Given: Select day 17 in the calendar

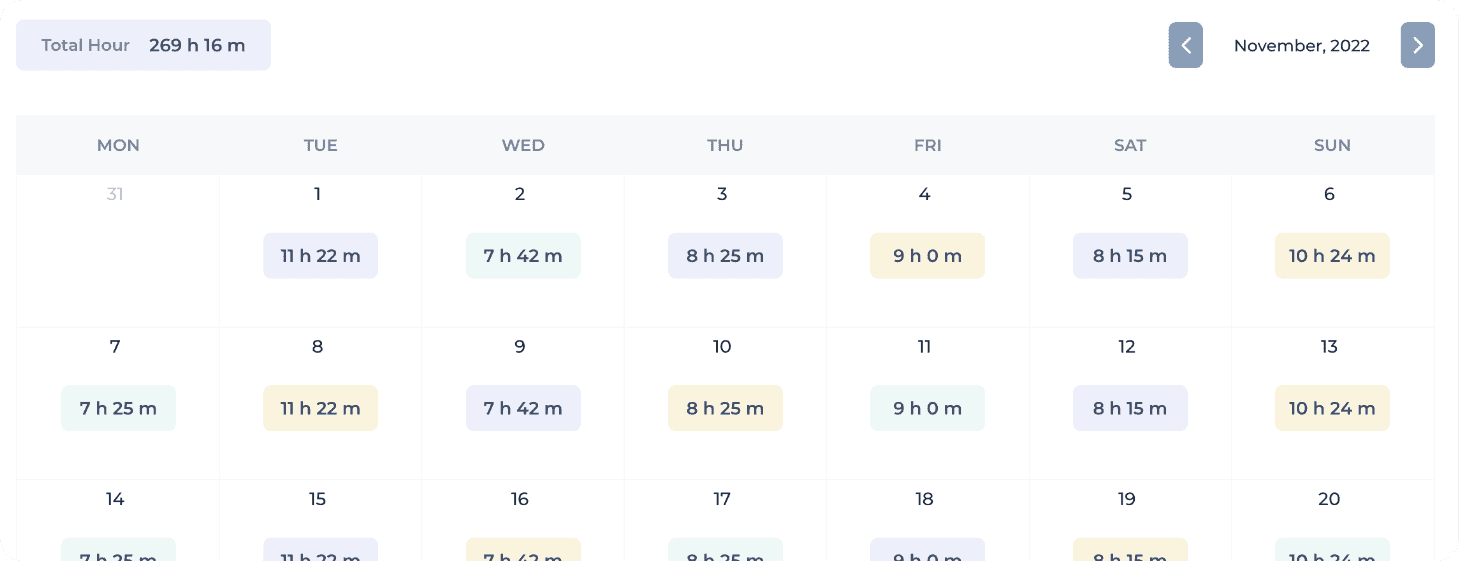Looking at the screenshot, I should tap(722, 499).
